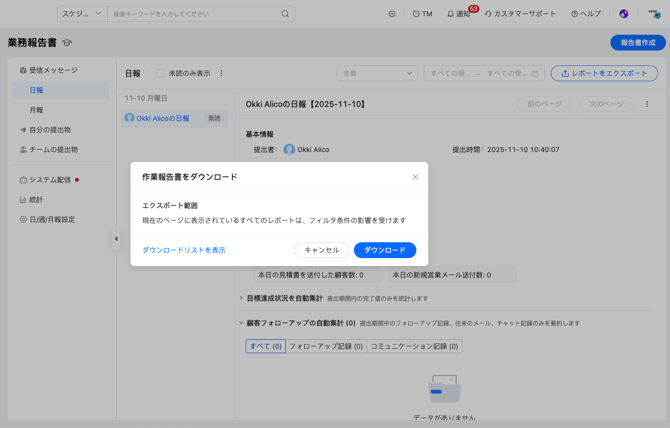Open 自分の提出物 in sidebar
This screenshot has width=670, height=428.
click(46, 130)
